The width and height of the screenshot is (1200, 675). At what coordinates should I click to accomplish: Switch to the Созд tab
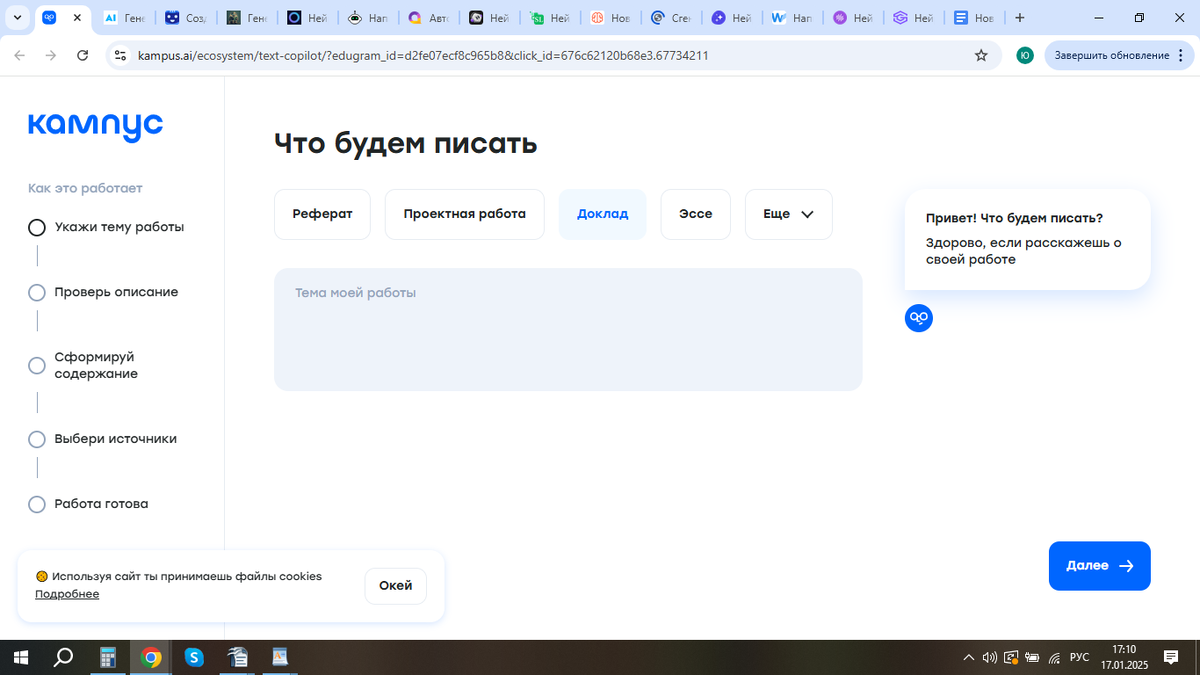point(187,18)
